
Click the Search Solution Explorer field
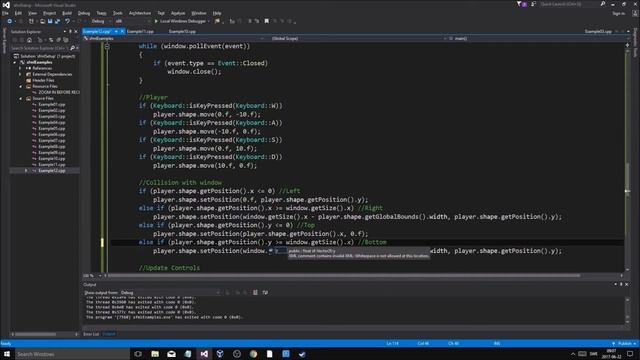[x=39, y=48]
